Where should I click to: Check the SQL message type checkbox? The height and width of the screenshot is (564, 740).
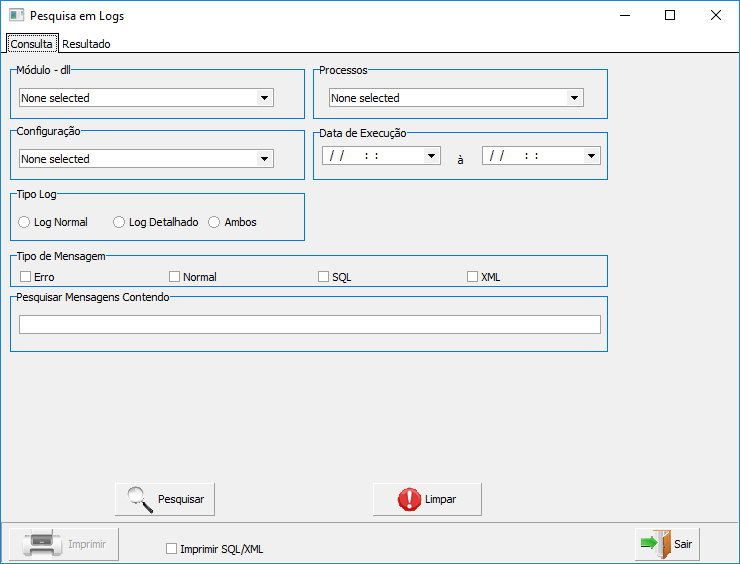[323, 277]
